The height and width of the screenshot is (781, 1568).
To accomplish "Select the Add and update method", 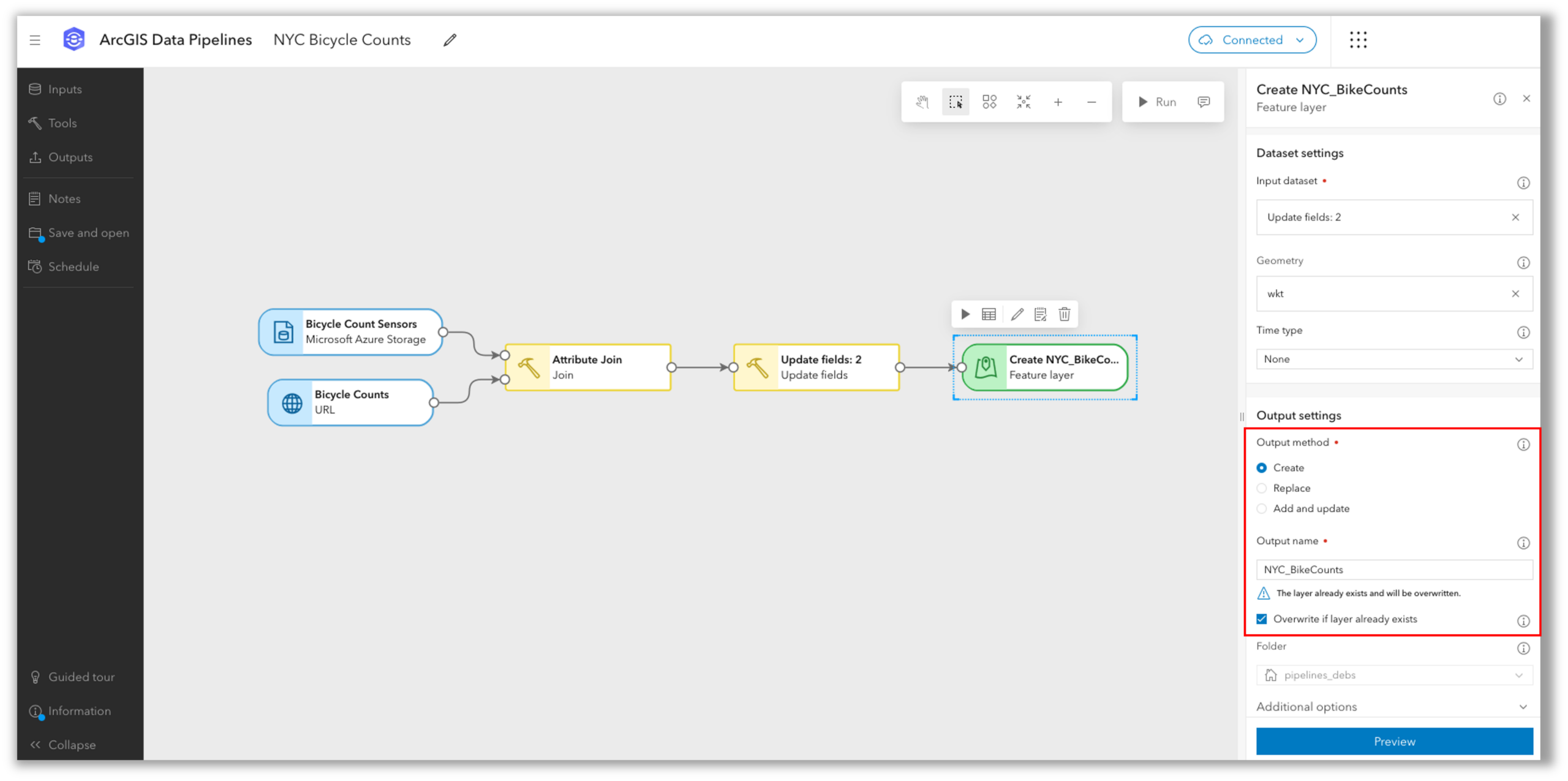I will tap(1262, 508).
